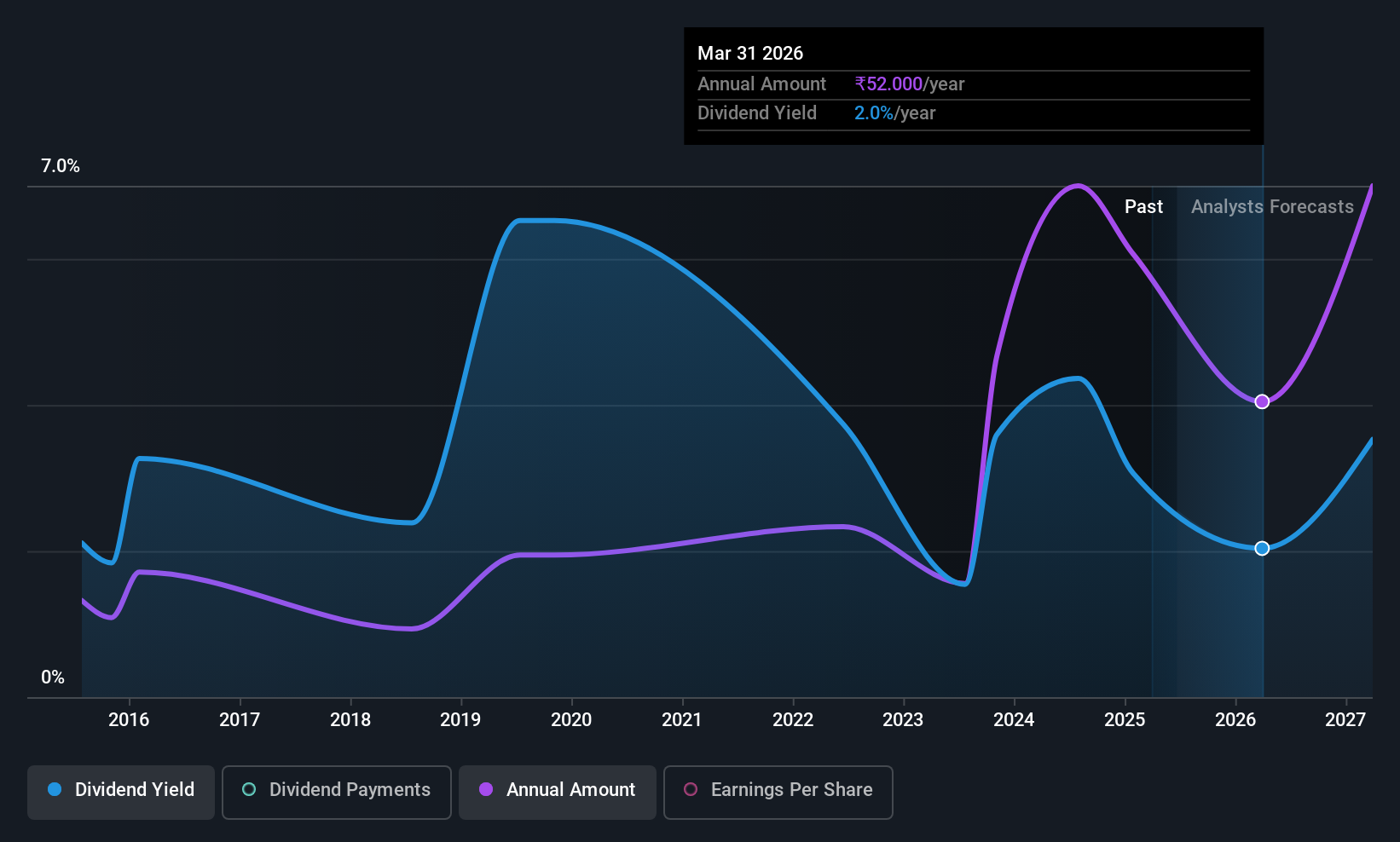The height and width of the screenshot is (842, 1400).
Task: Click the blue Dividend Yield data point
Action: click(x=1262, y=548)
